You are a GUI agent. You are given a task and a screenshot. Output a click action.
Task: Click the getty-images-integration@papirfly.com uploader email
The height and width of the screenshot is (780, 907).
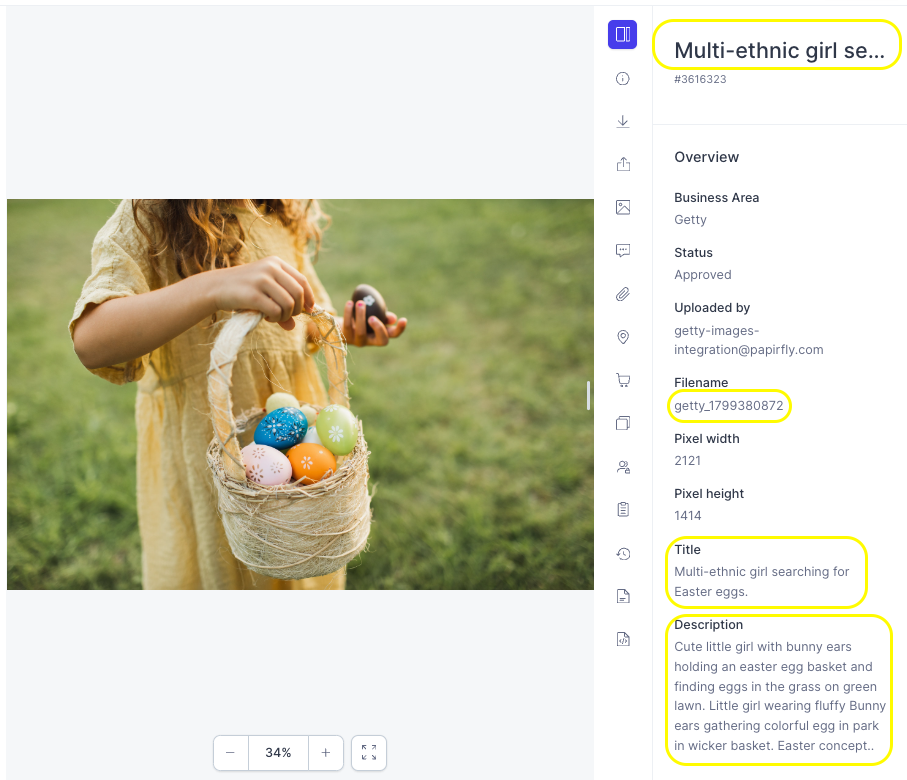(x=749, y=340)
